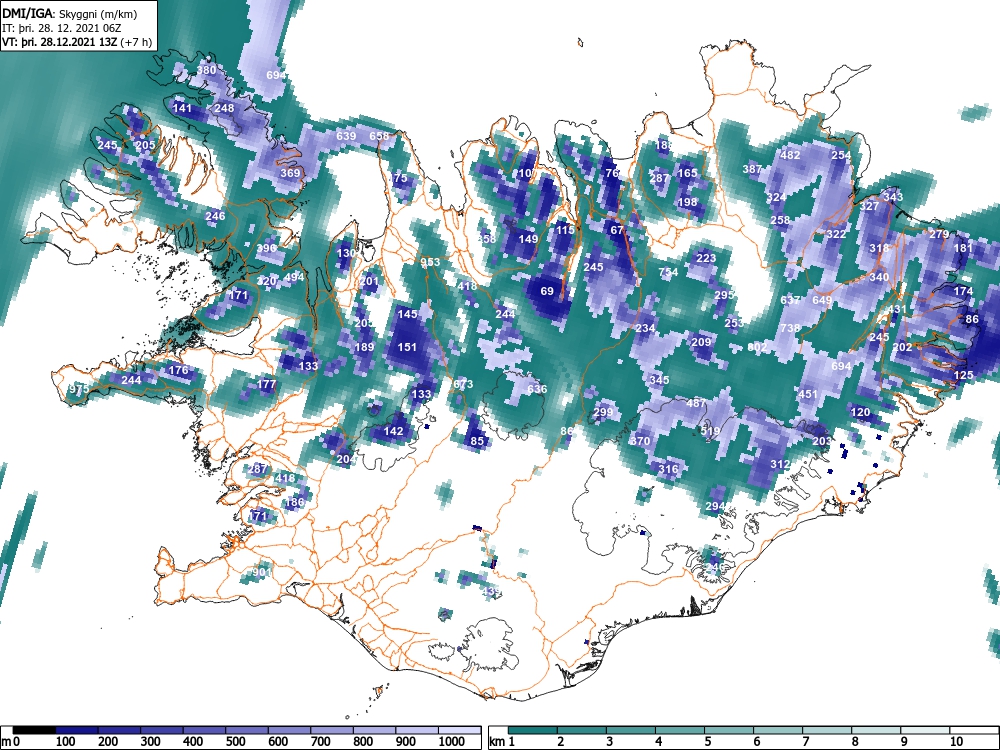Click the 'DMI/IGA: Skyggni (m/km)' title text
The image size is (1000, 750).
coord(70,13)
